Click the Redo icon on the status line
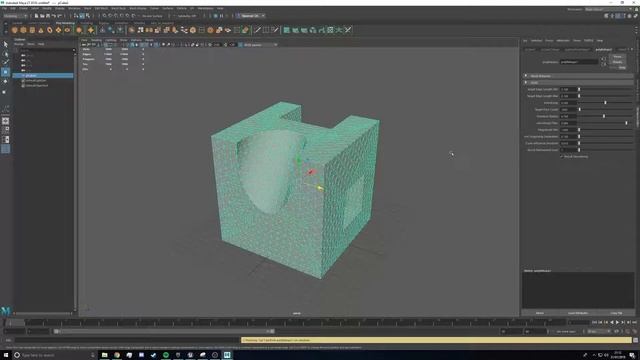 click(x=60, y=16)
